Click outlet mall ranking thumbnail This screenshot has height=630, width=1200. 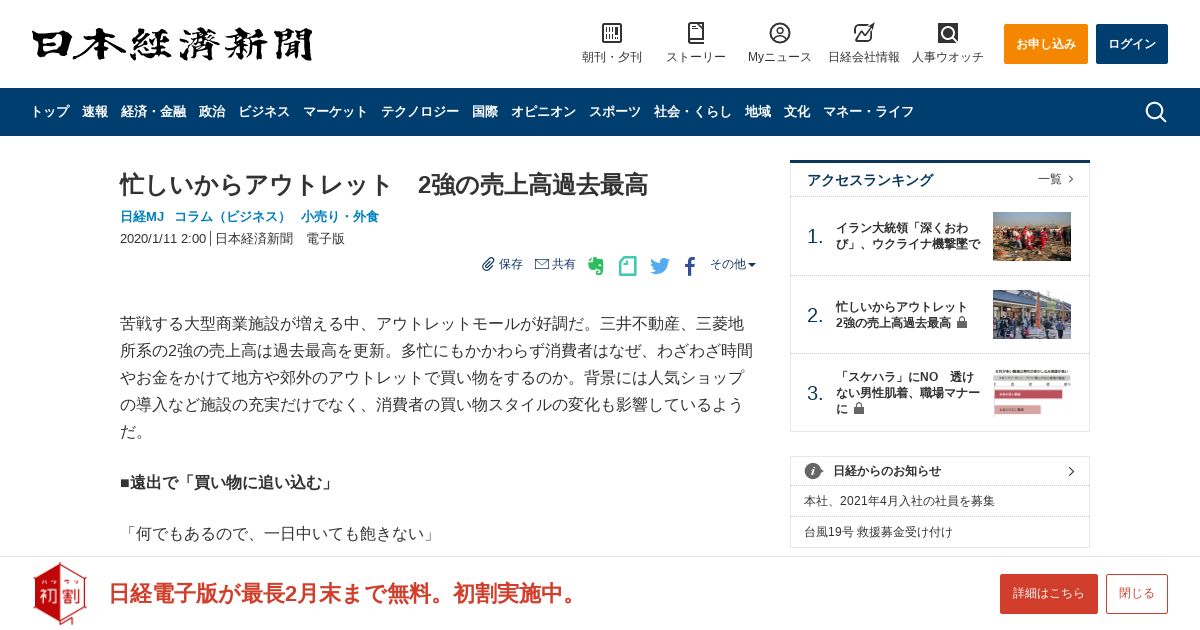pyautogui.click(x=1032, y=315)
